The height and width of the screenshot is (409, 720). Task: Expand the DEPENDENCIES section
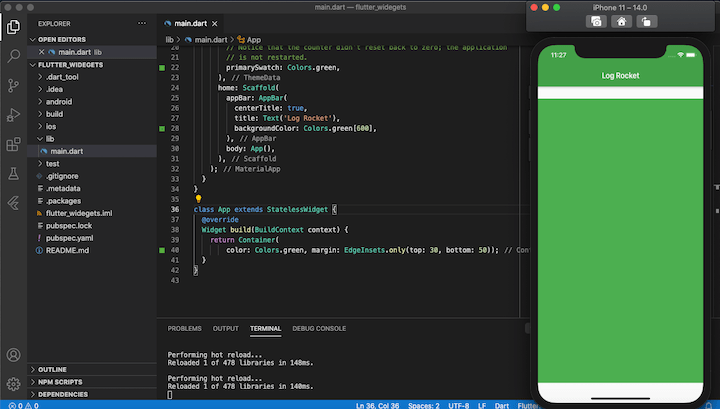tap(62, 394)
